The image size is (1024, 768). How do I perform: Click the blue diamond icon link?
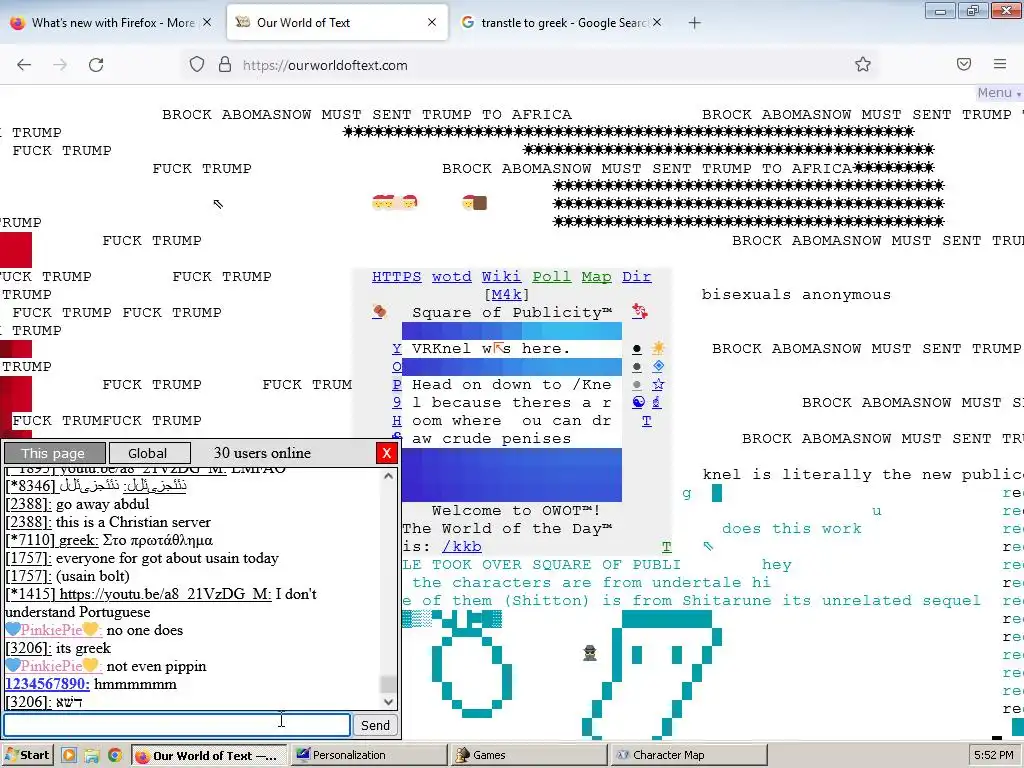[x=658, y=366]
